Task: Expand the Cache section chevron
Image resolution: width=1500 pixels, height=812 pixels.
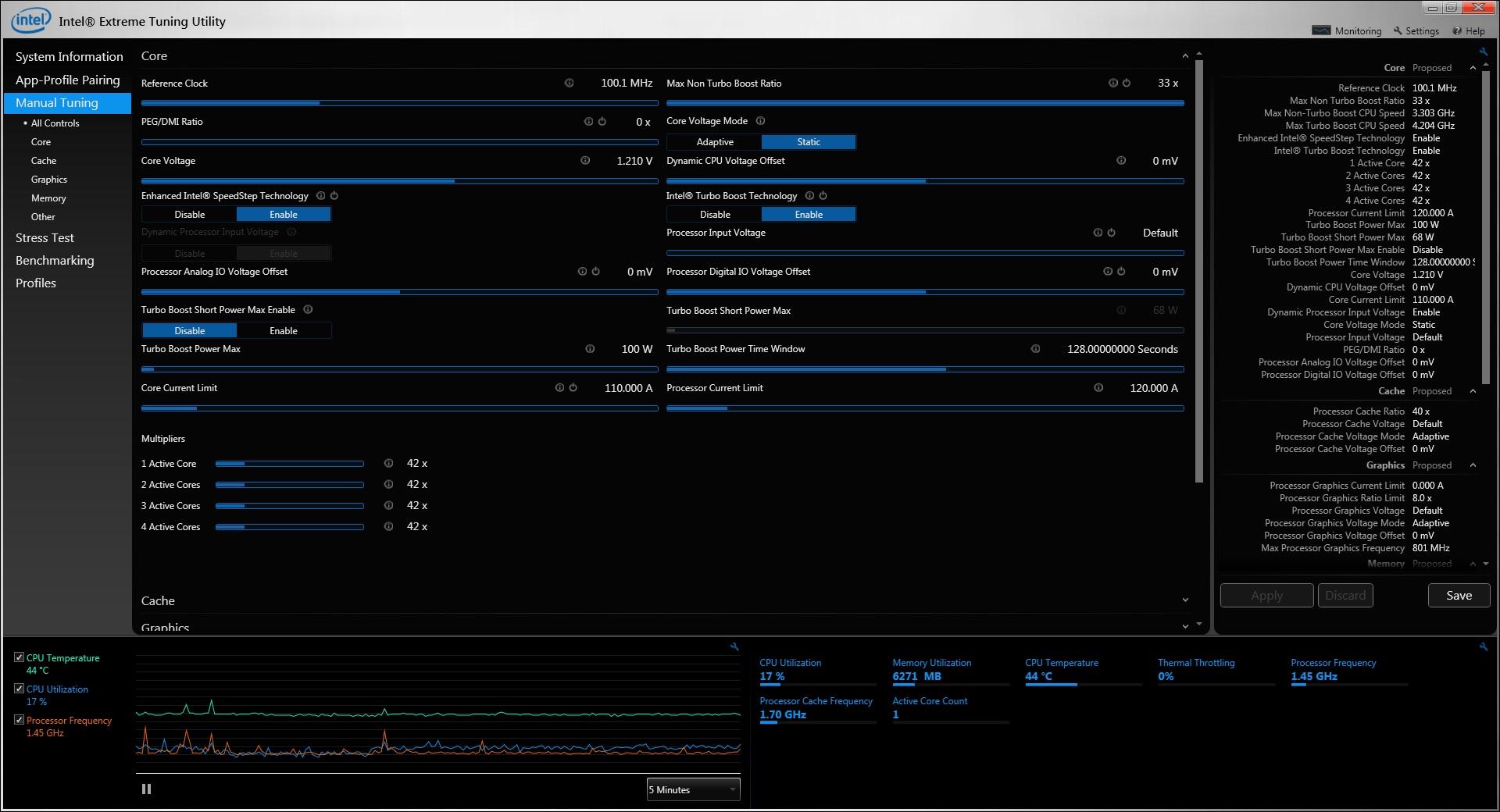Action: click(x=1185, y=600)
